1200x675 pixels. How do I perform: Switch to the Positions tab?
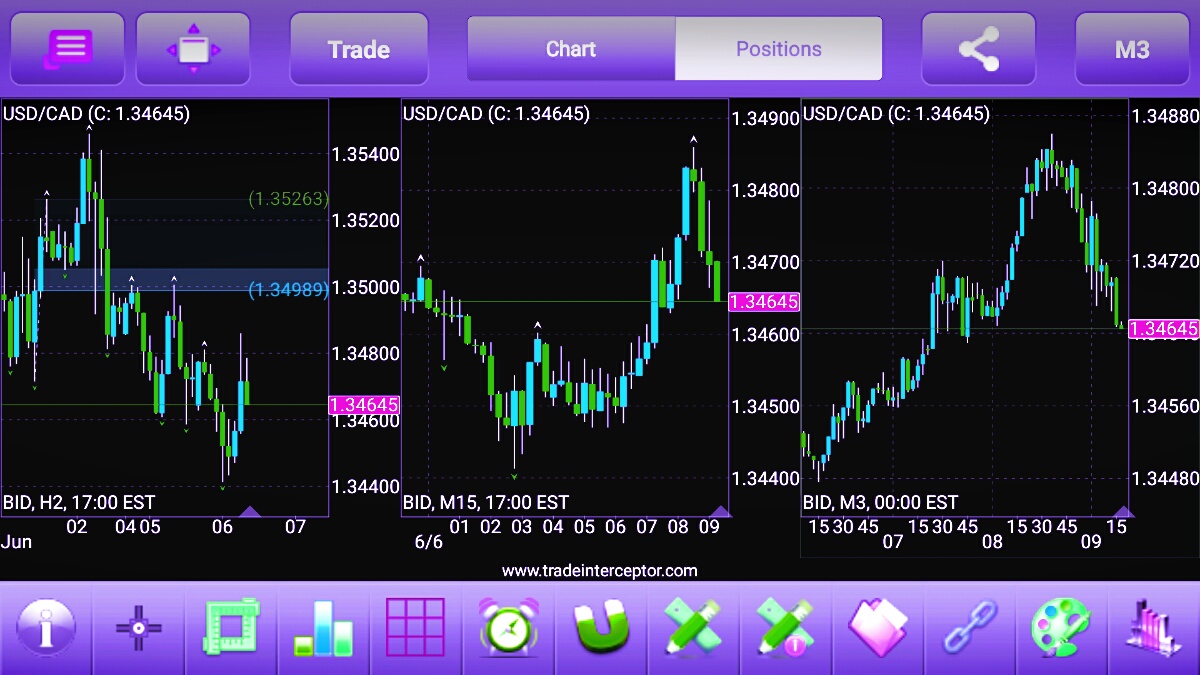pyautogui.click(x=779, y=48)
